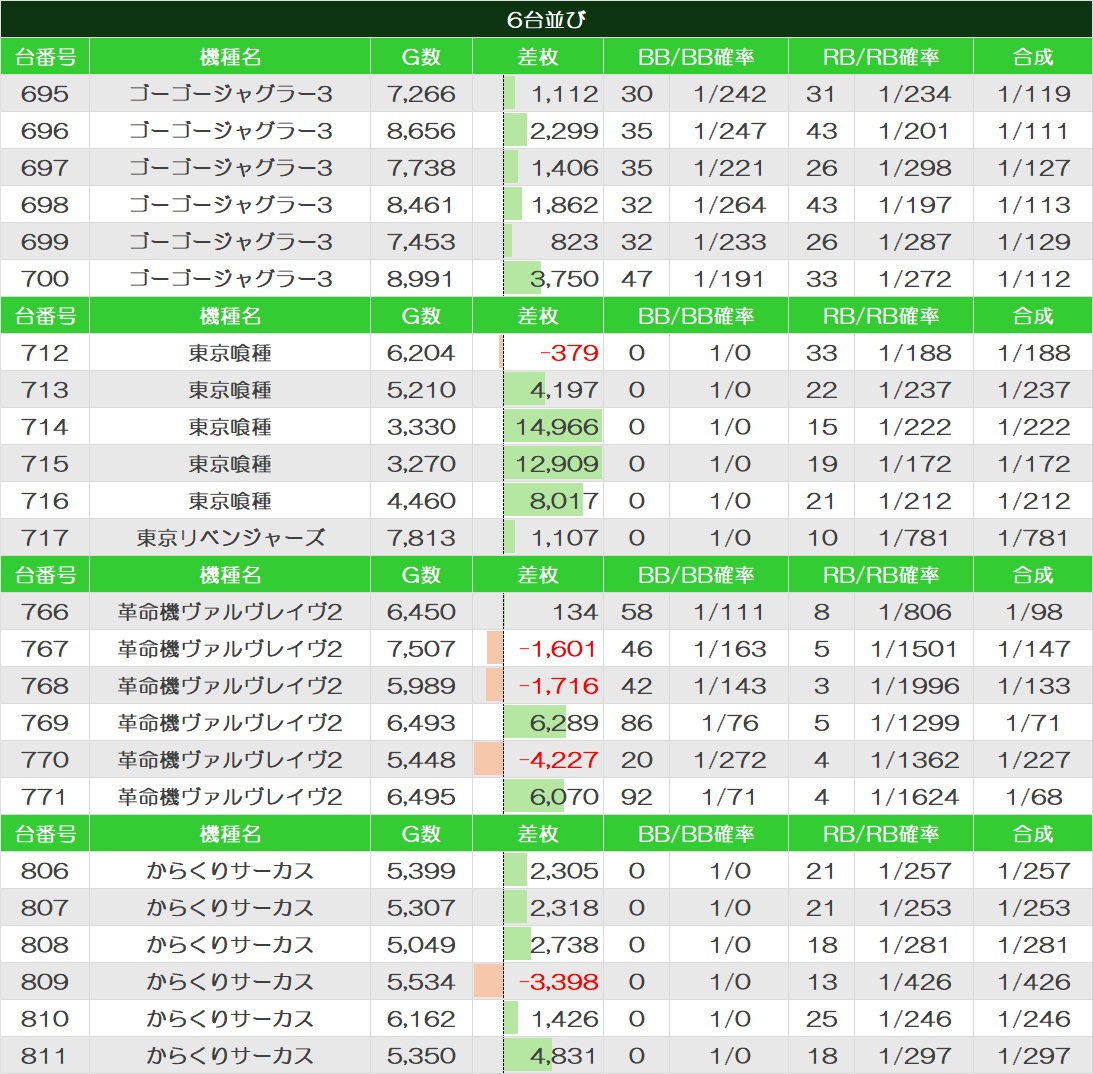Click G数 value 7,453

(x=421, y=241)
